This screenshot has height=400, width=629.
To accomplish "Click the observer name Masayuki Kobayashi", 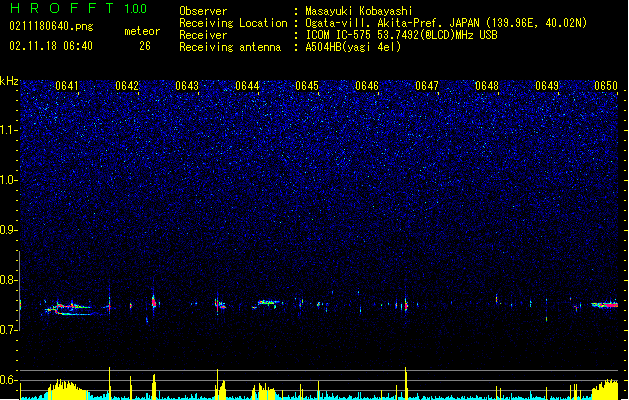I will (x=359, y=11).
